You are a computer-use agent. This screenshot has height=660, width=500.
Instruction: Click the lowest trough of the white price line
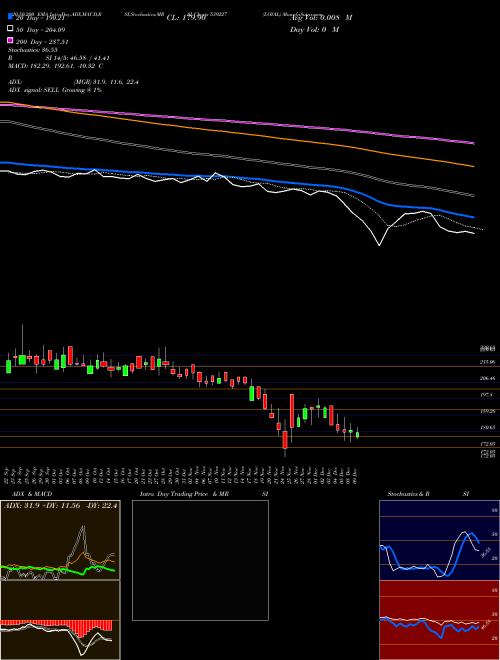tap(380, 245)
